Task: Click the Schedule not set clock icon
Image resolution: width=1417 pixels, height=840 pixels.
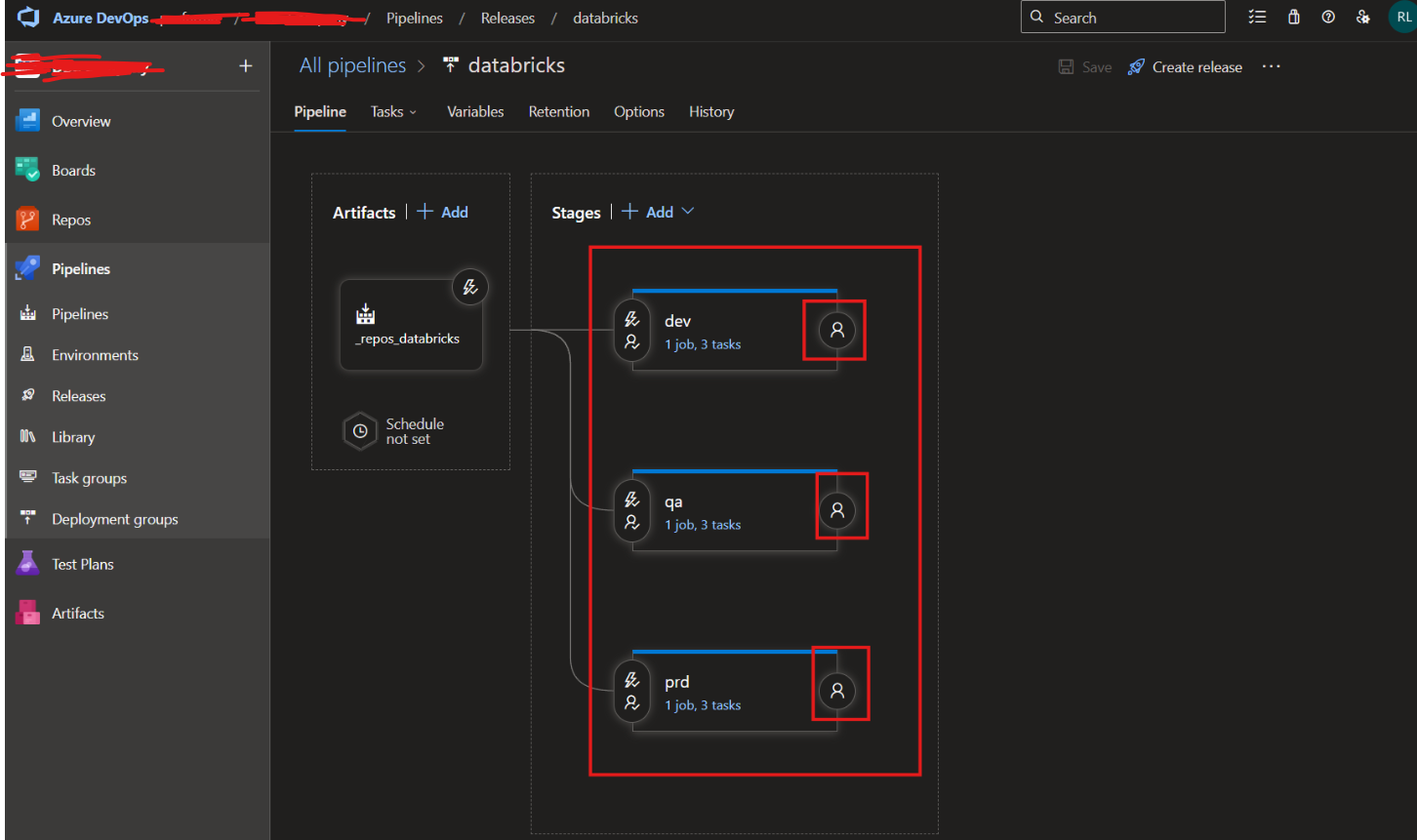Action: (360, 431)
